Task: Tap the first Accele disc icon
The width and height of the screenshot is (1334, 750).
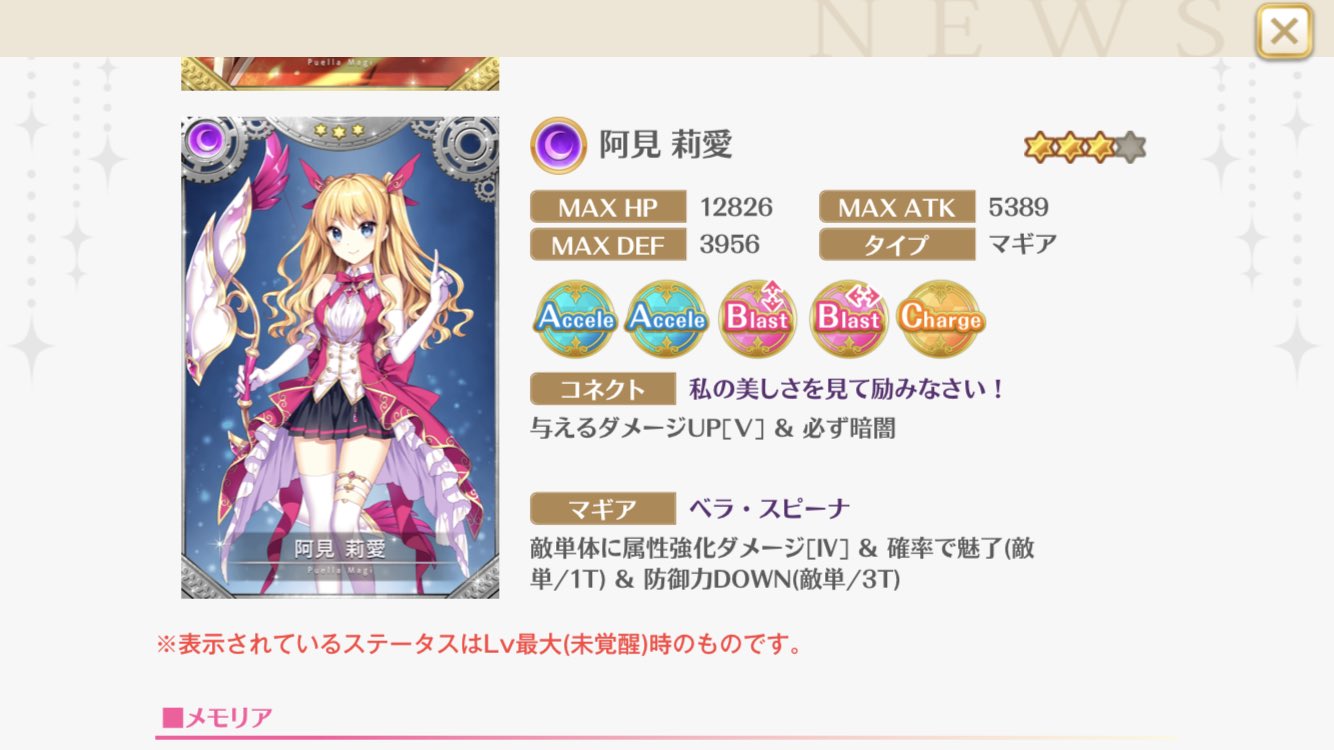Action: [576, 319]
